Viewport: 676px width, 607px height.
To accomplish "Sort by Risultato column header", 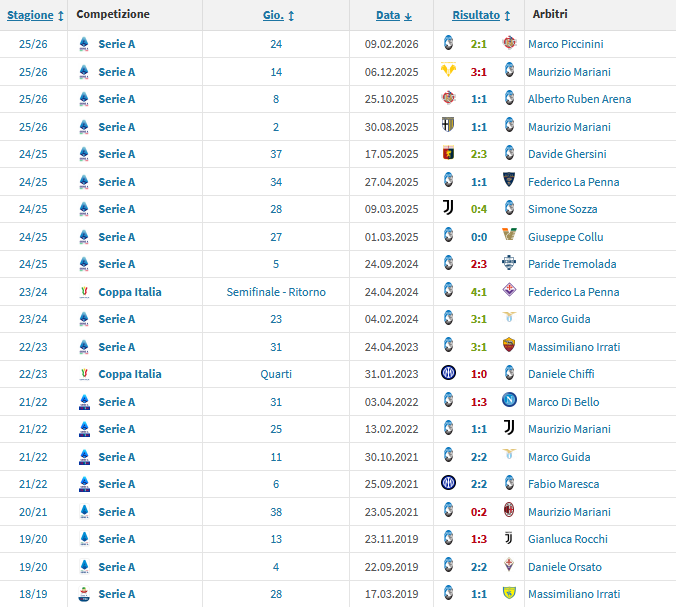I will coord(476,16).
